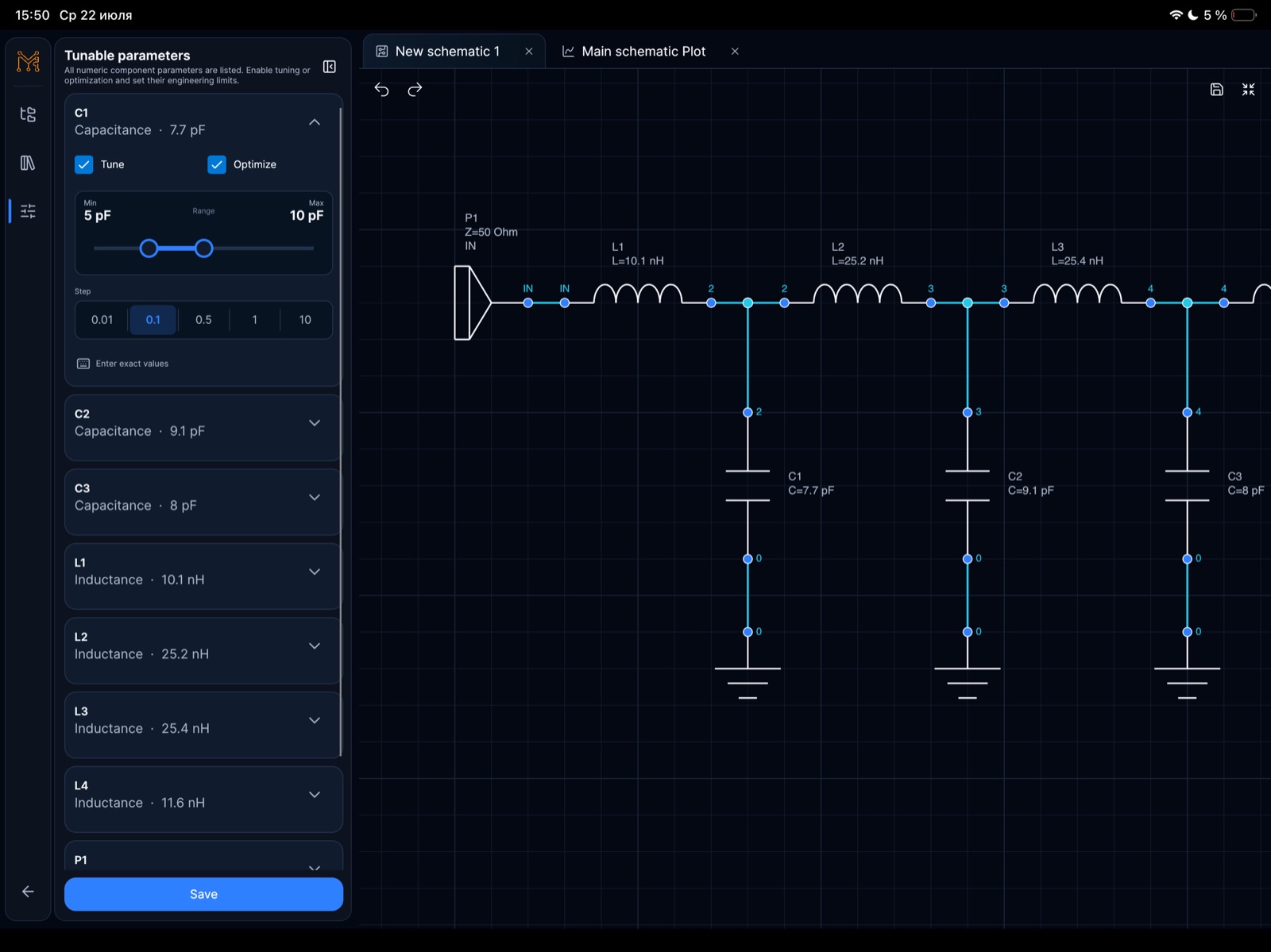Switch to the New schematic 1 tab

click(x=447, y=52)
